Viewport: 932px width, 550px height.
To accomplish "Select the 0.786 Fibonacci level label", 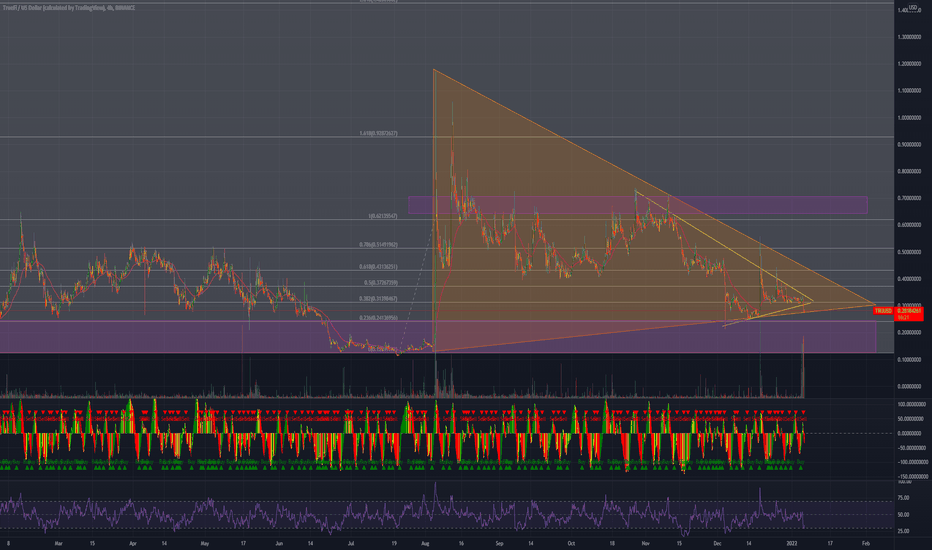I will click(378, 244).
